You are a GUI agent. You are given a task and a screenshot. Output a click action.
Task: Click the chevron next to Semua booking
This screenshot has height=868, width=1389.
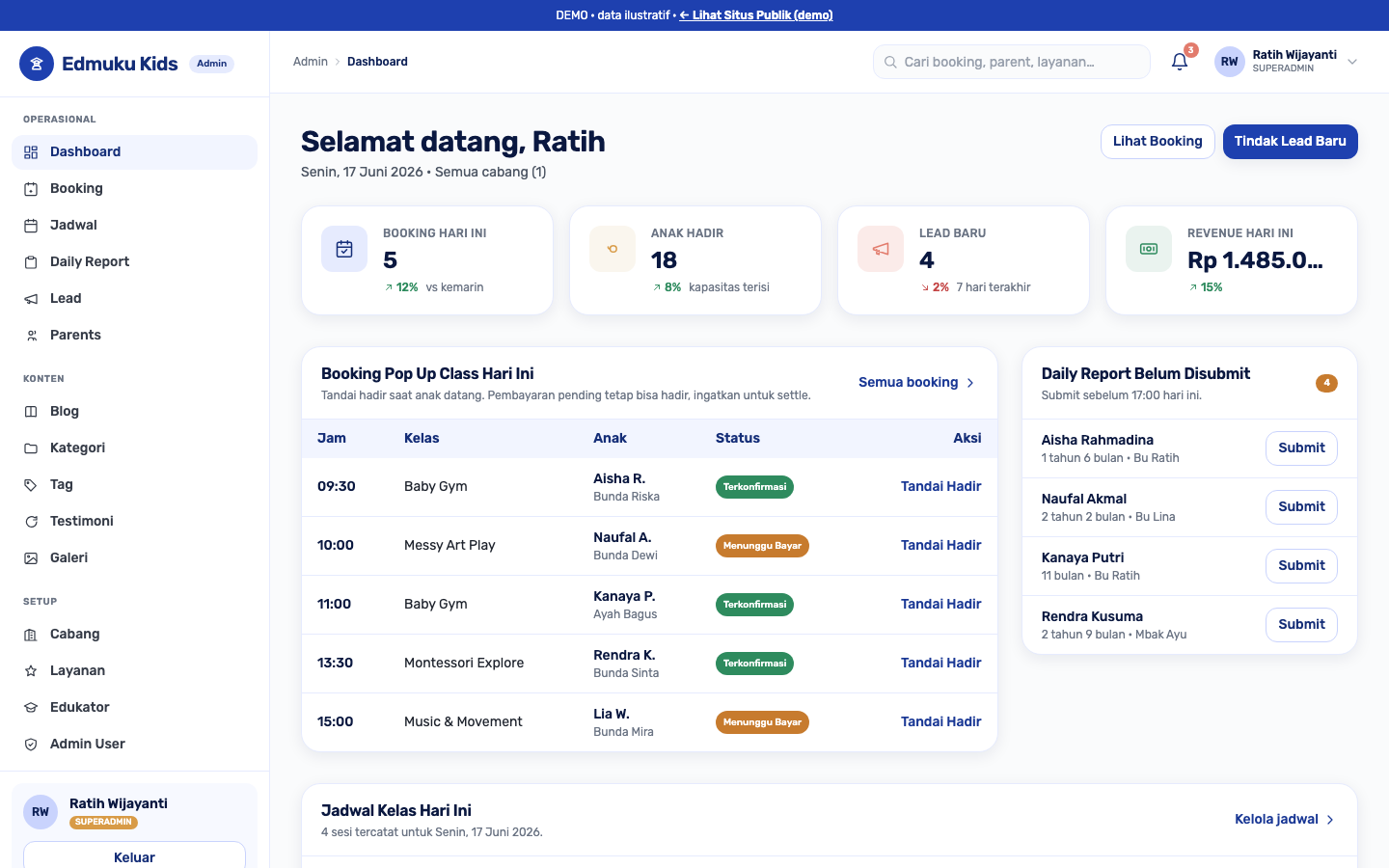coord(970,383)
